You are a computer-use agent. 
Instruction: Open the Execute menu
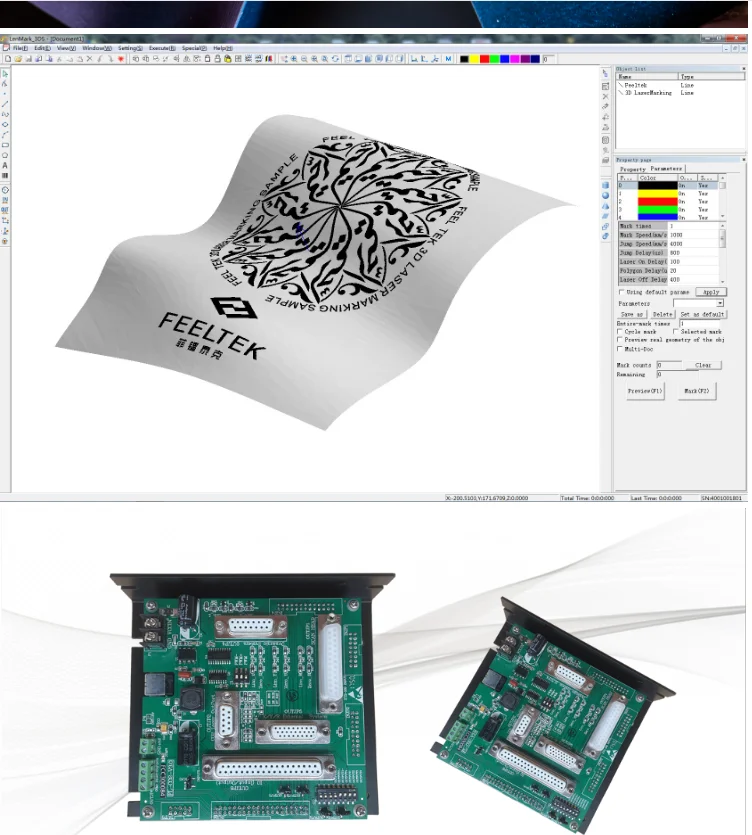[x=162, y=48]
